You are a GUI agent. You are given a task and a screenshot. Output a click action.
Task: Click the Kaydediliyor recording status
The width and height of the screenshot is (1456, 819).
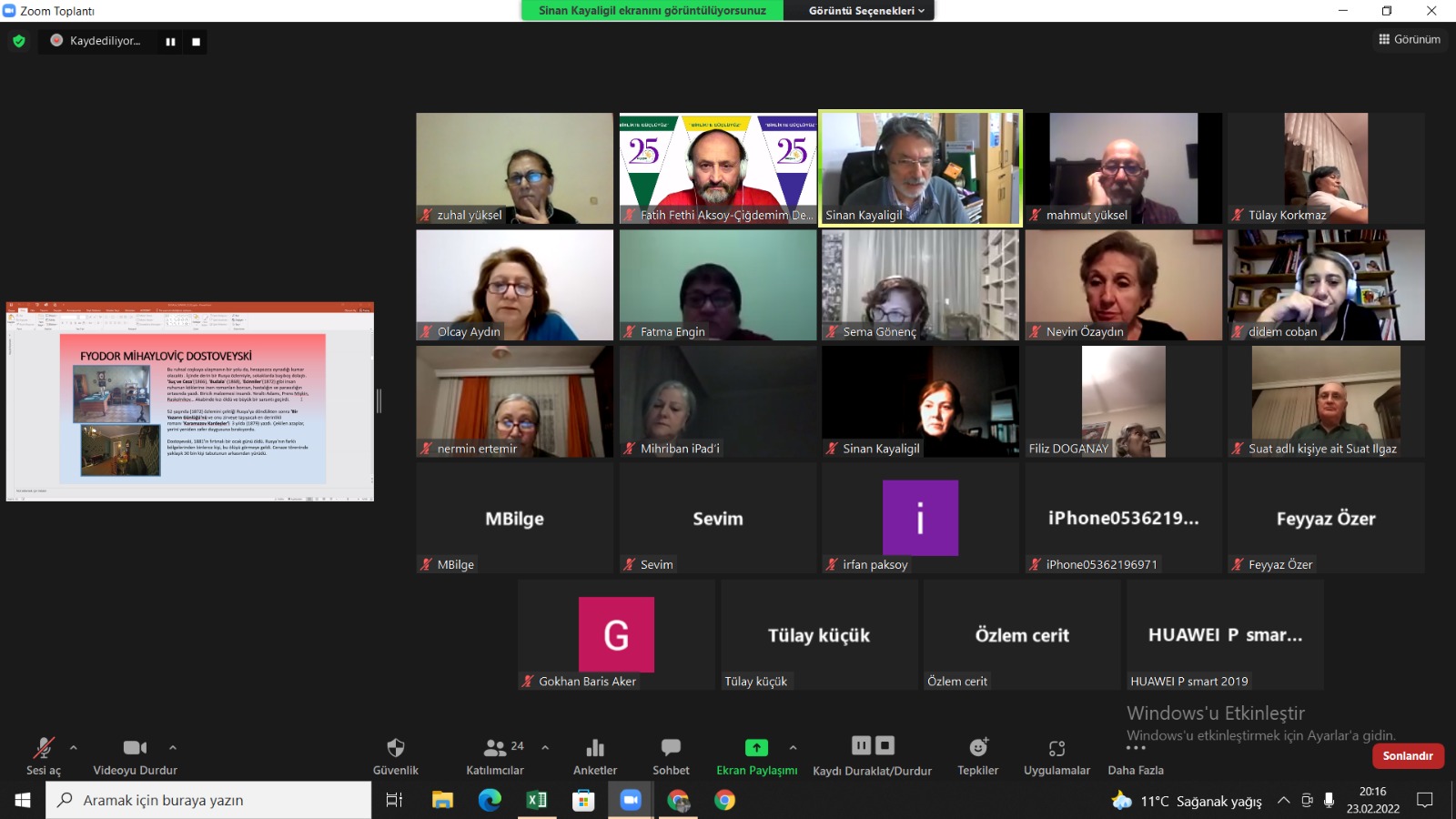[96, 41]
